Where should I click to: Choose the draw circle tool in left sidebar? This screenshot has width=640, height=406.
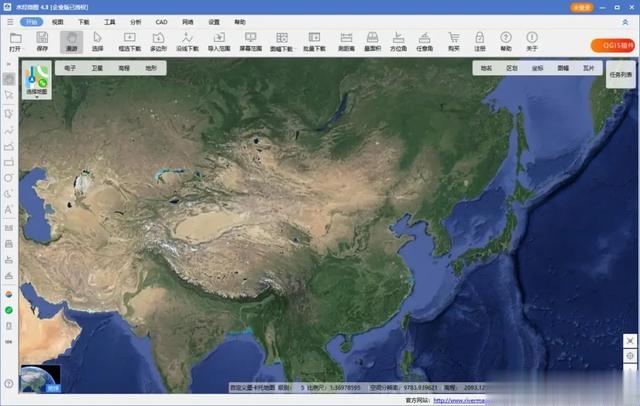[x=9, y=178]
